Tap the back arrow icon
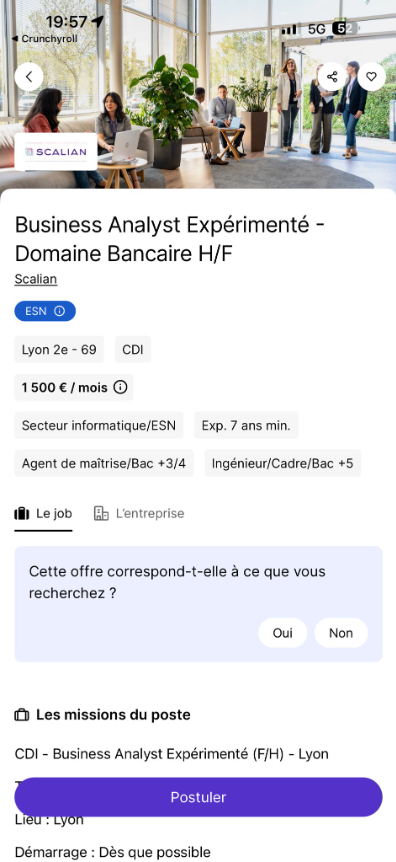The image size is (396, 862). (x=29, y=77)
